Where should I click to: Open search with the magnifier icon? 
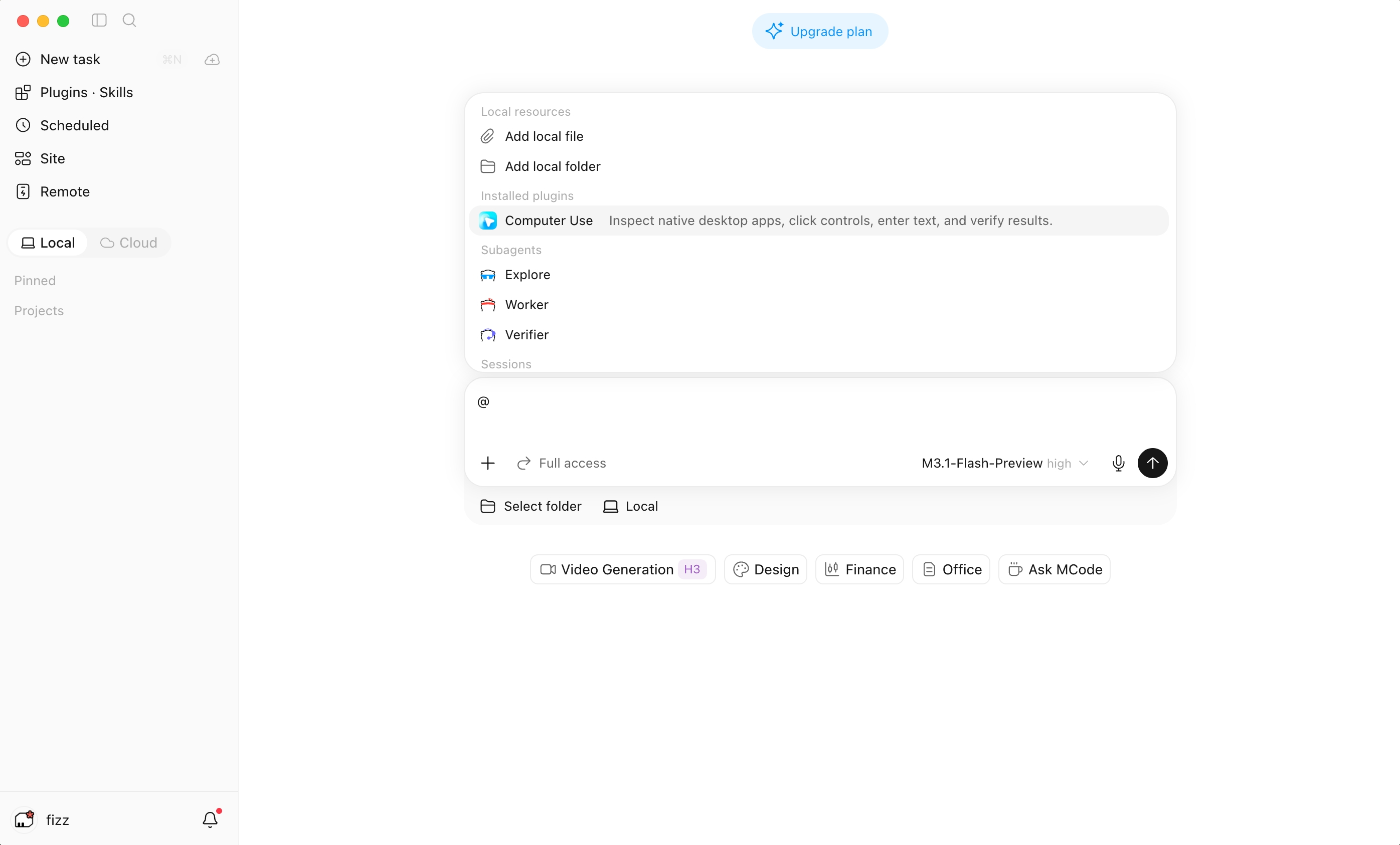[129, 21]
